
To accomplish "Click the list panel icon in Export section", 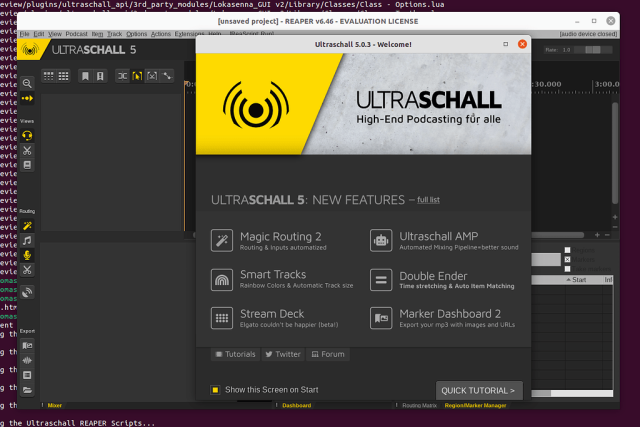I will tap(27, 375).
